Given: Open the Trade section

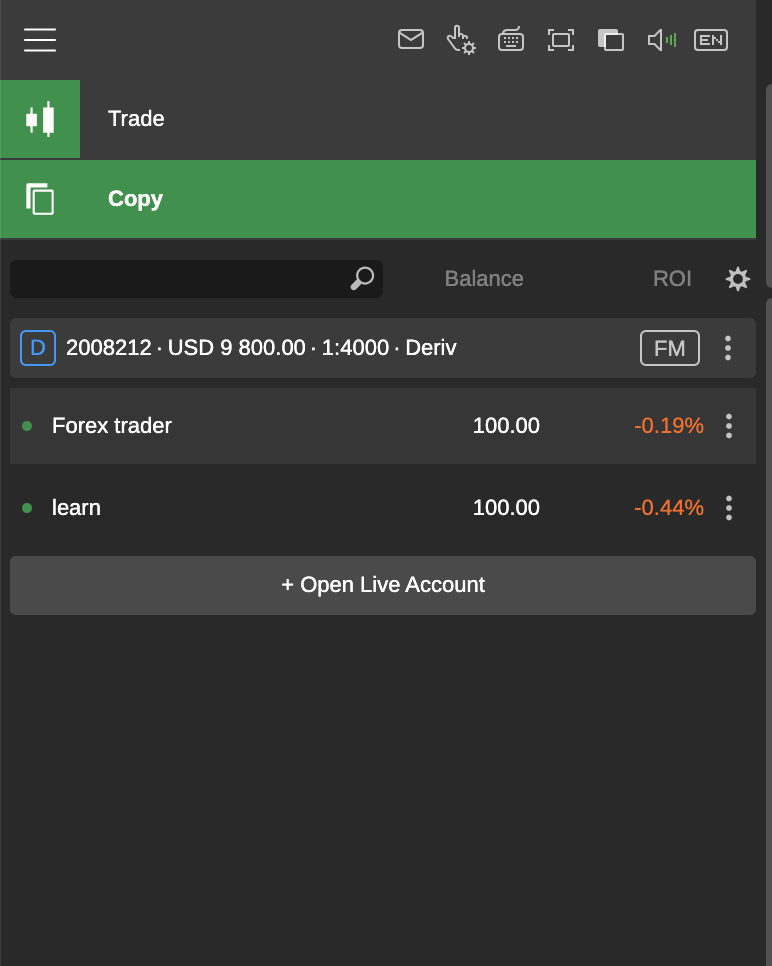Looking at the screenshot, I should 136,119.
